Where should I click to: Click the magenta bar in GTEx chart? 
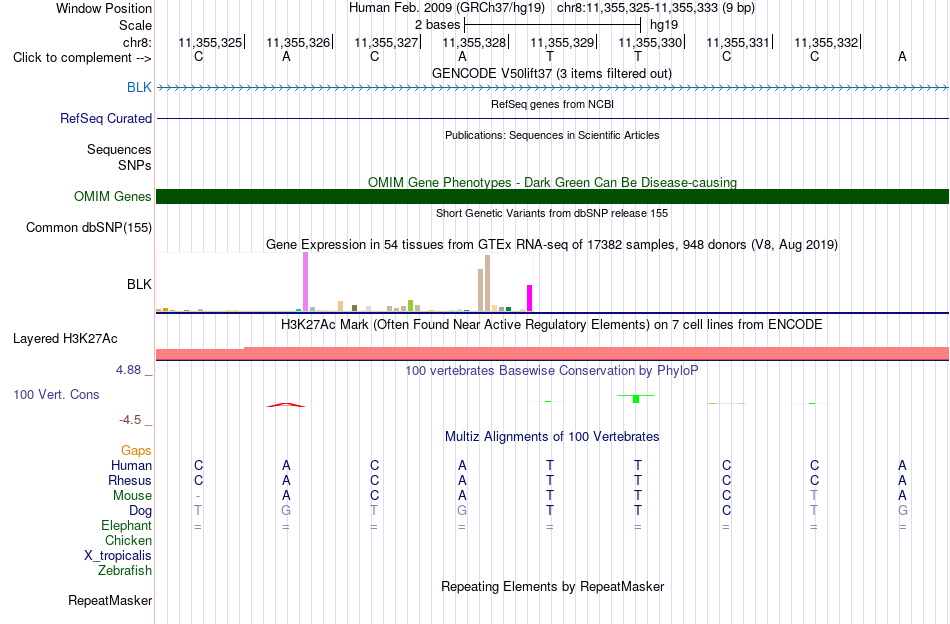530,298
